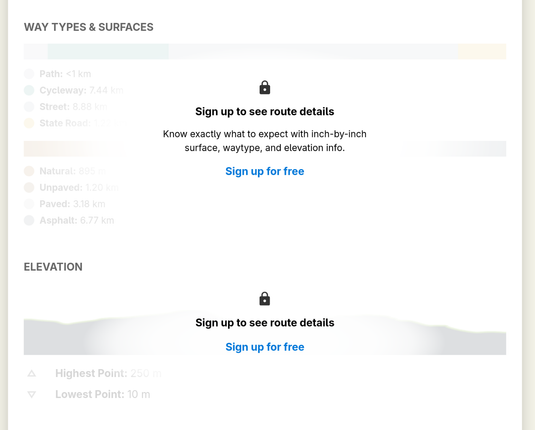Click the lock icon above elevation chart

coord(265,299)
